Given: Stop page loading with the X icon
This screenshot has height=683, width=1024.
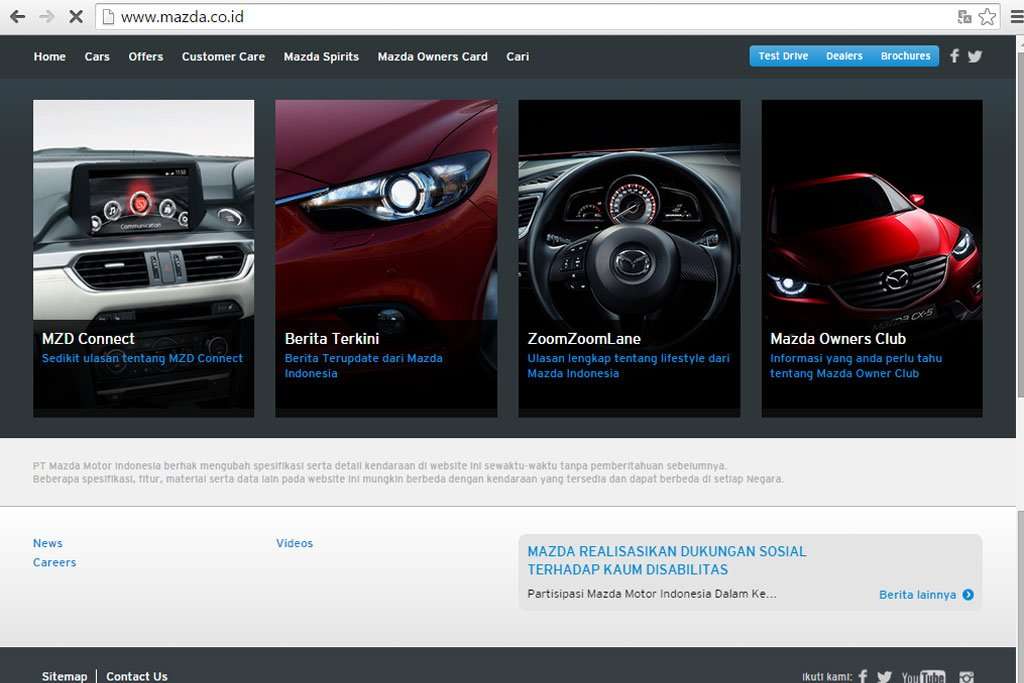Looking at the screenshot, I should pos(76,16).
